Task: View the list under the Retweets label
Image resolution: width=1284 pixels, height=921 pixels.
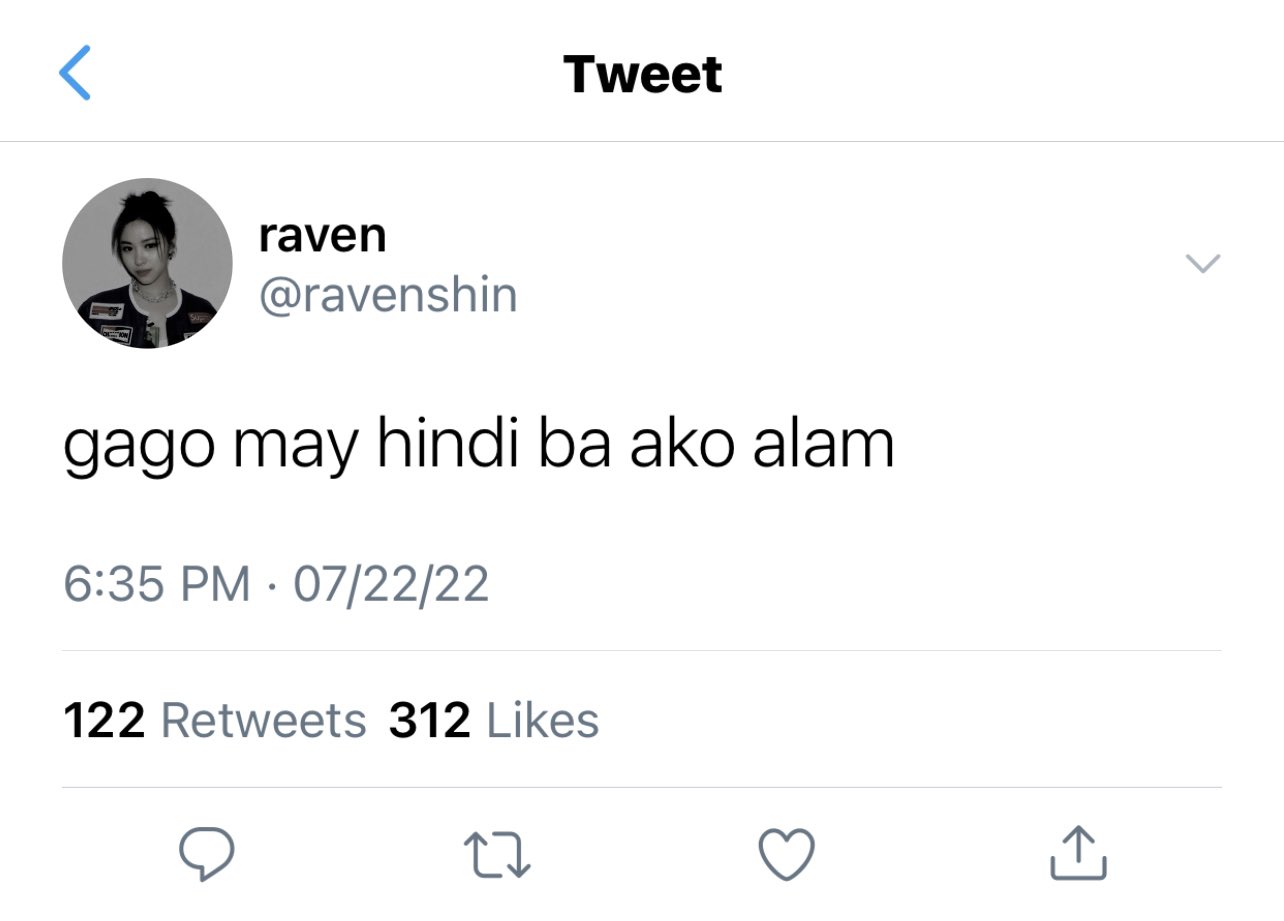Action: (x=264, y=720)
